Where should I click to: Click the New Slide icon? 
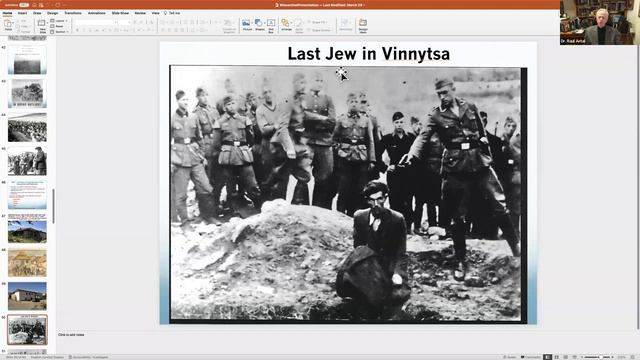click(x=42, y=23)
